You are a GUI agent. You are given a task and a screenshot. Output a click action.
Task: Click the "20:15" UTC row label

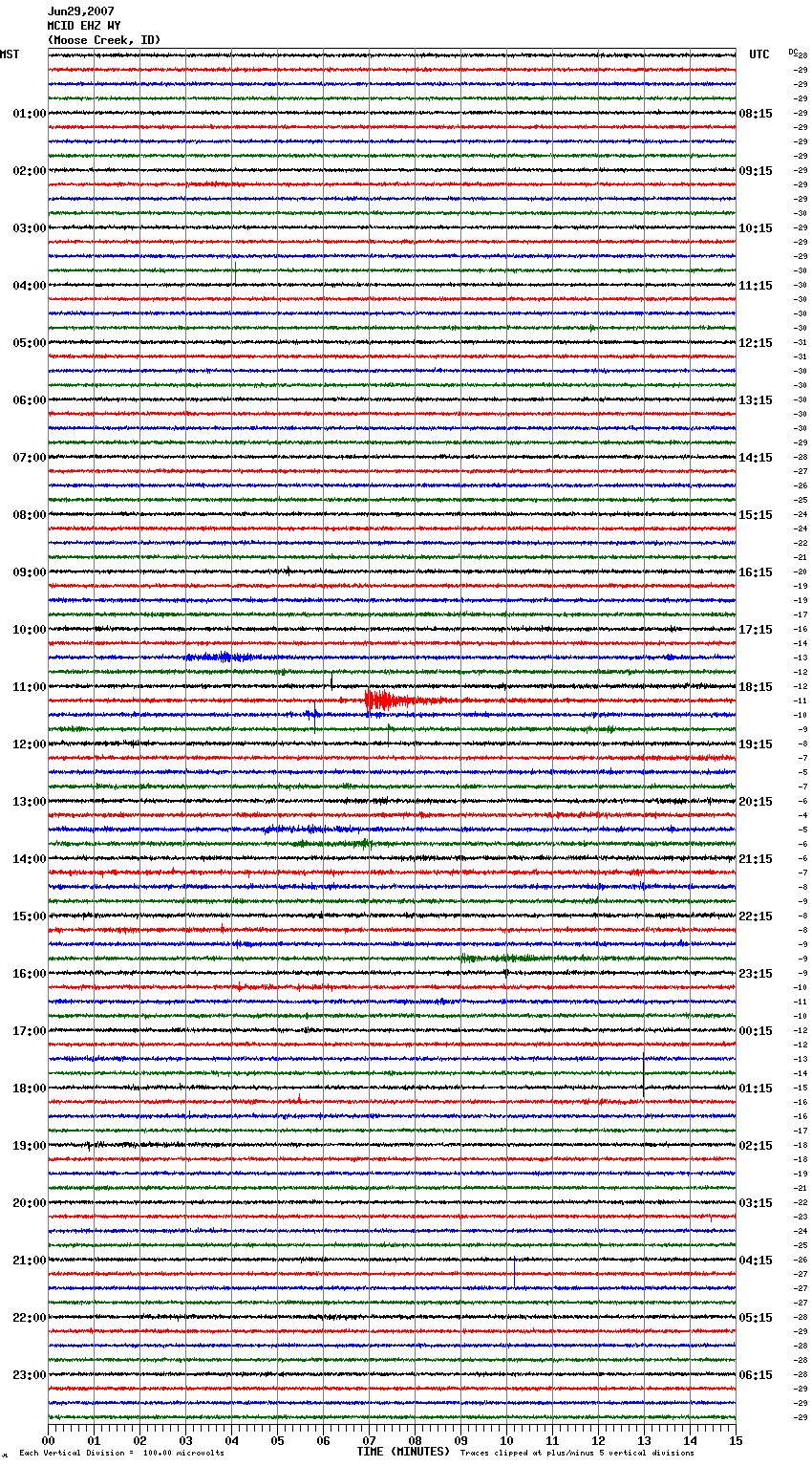pos(756,802)
